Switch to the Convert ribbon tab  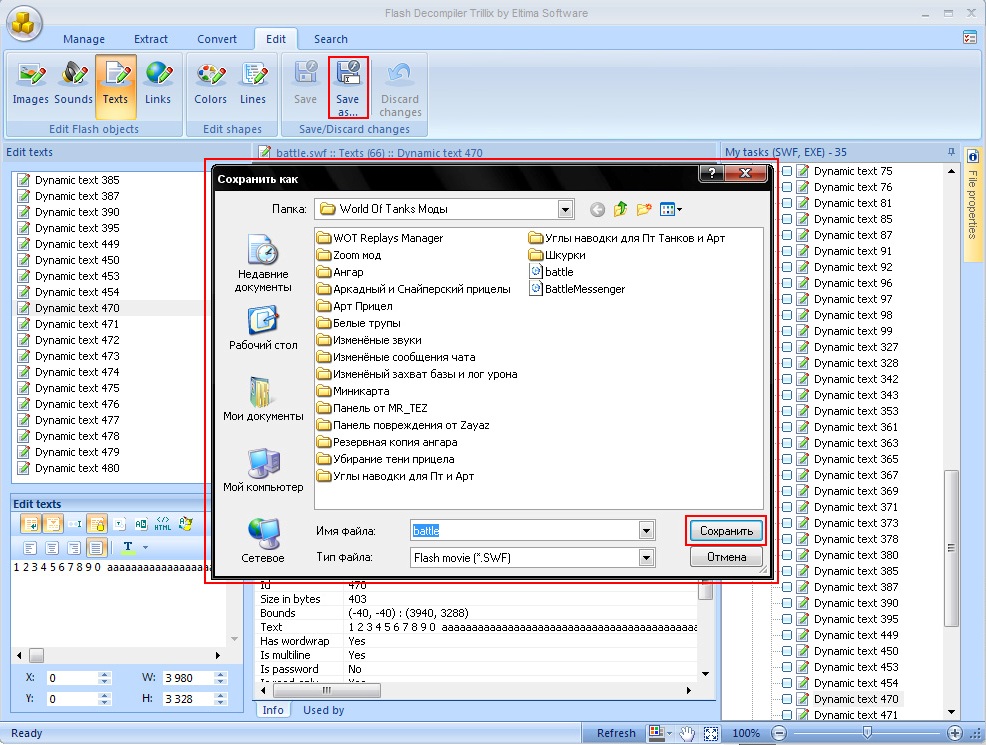coord(217,39)
